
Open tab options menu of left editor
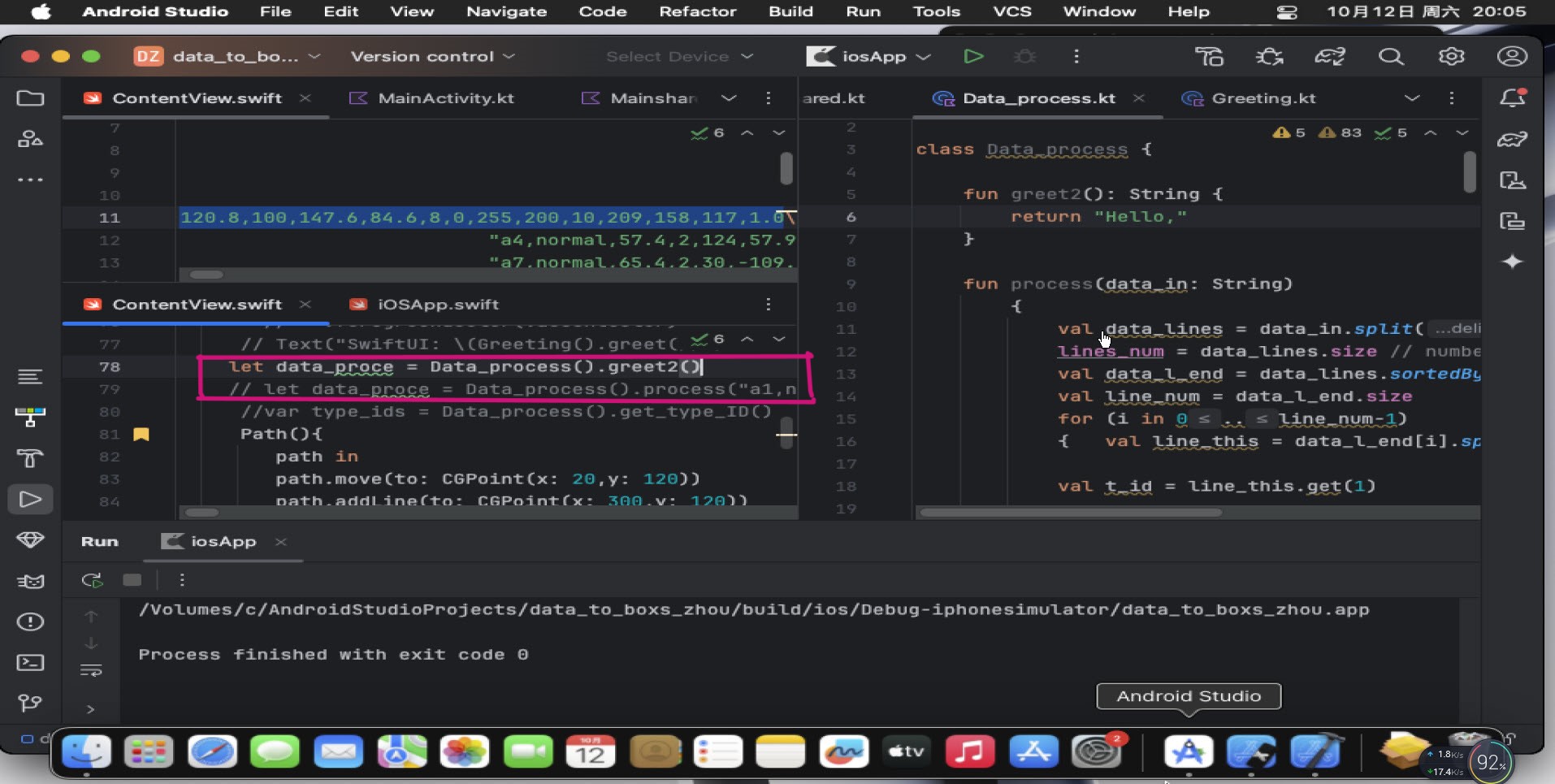coord(768,98)
